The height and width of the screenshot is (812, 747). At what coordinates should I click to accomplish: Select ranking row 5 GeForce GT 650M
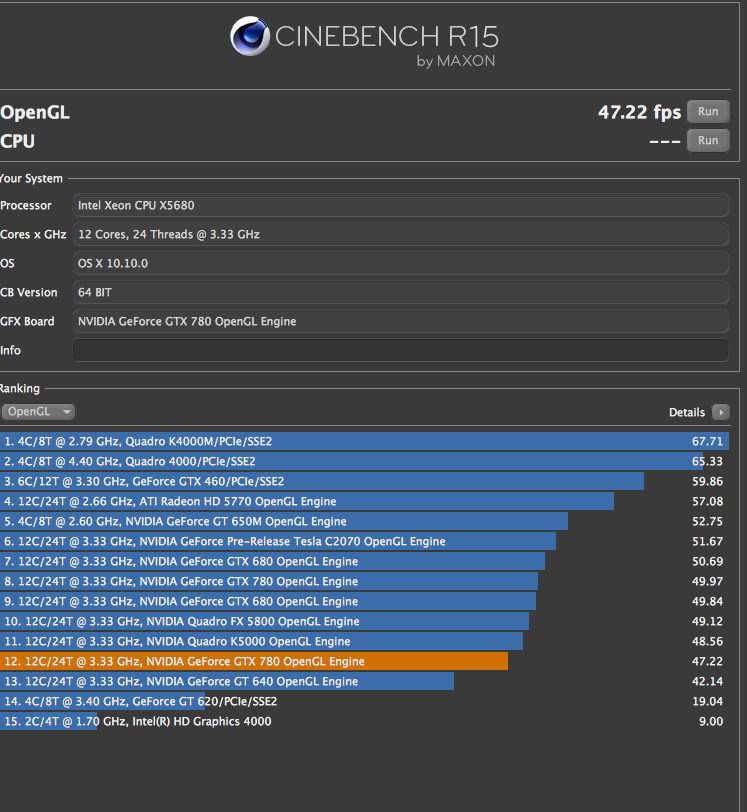(364, 521)
